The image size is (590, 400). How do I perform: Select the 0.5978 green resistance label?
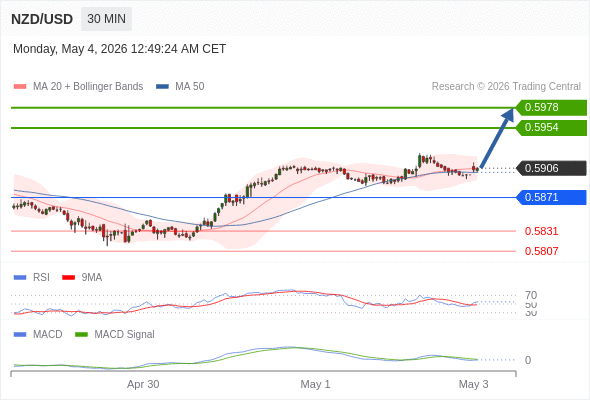coord(551,107)
